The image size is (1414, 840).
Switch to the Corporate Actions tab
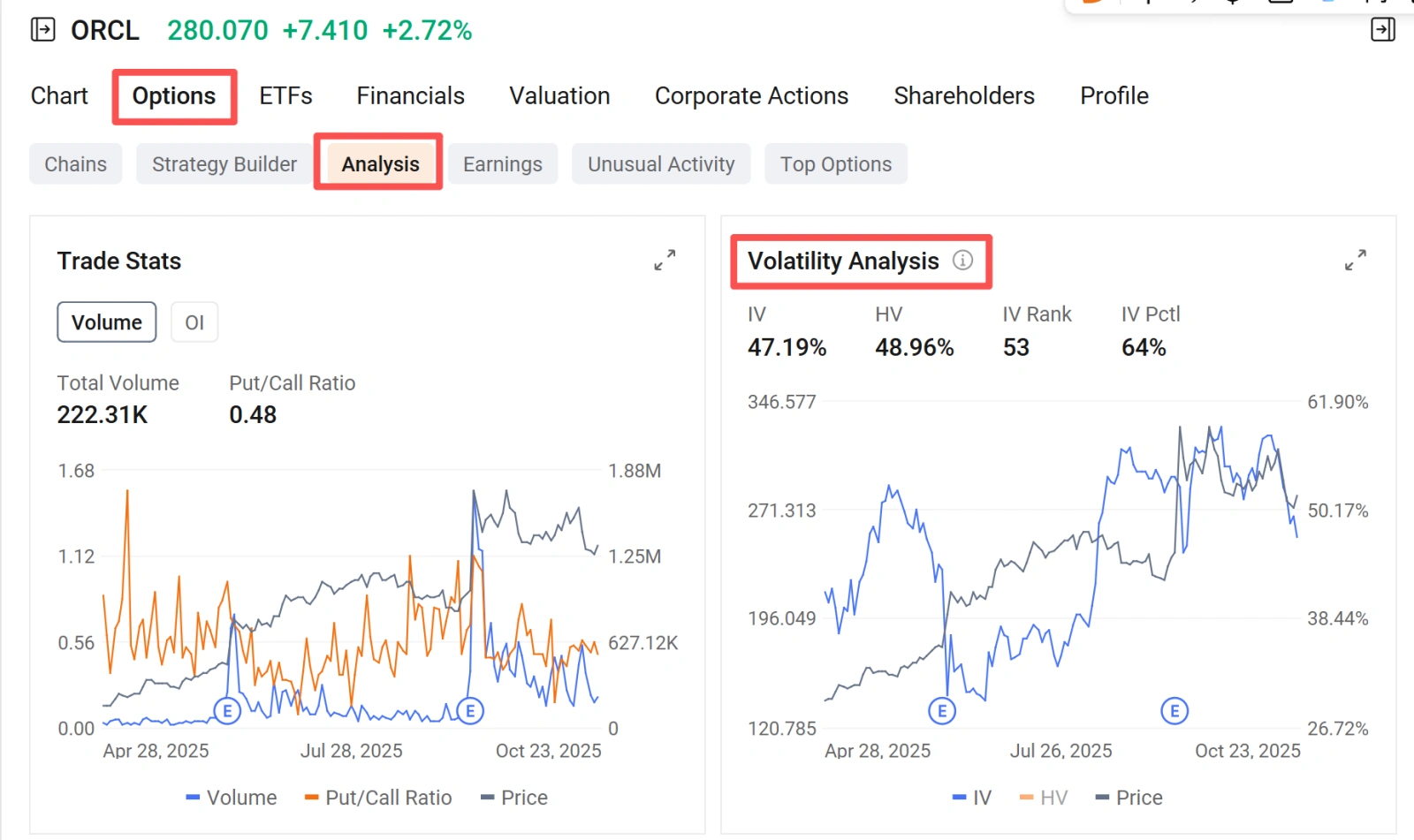coord(751,95)
